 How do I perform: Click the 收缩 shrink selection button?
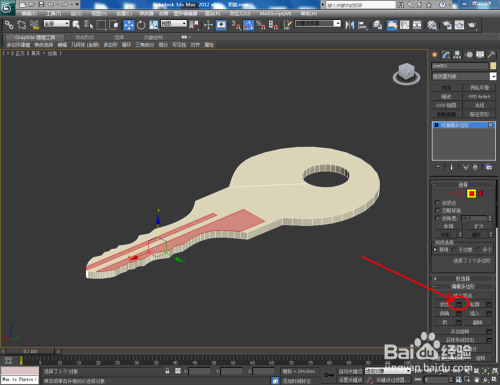(x=448, y=226)
